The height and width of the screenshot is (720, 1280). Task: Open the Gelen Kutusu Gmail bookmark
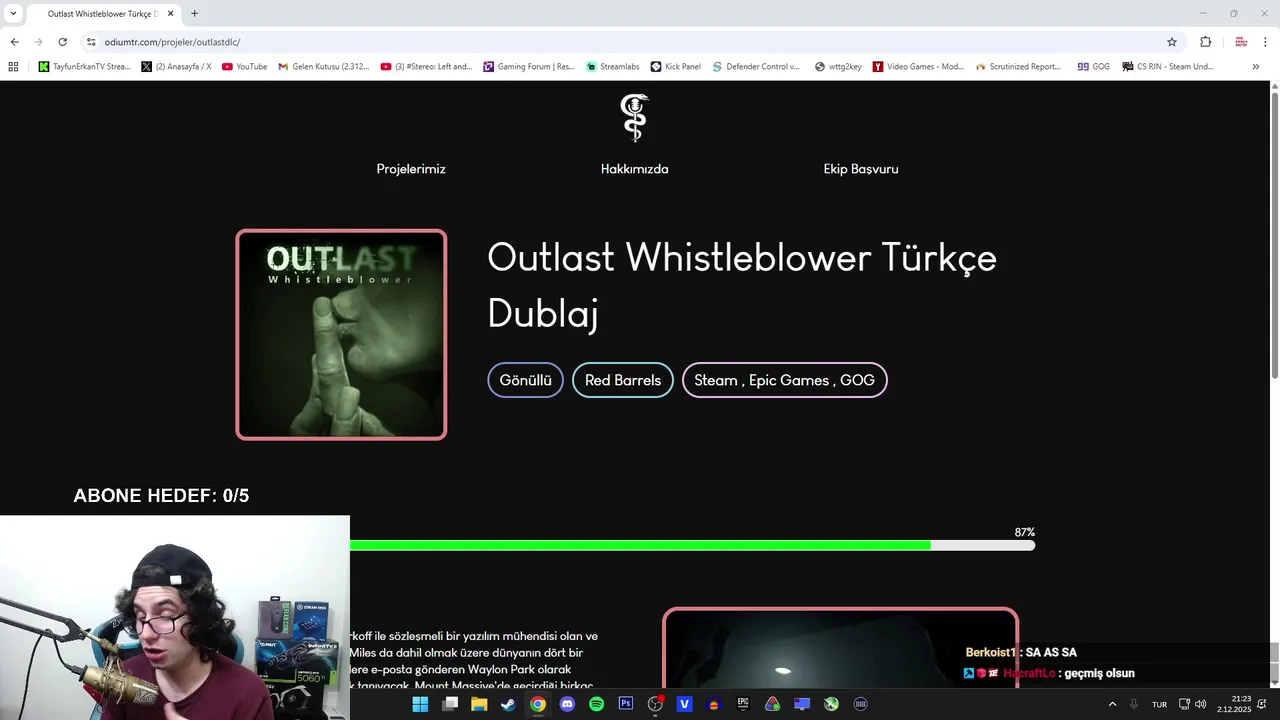click(323, 67)
